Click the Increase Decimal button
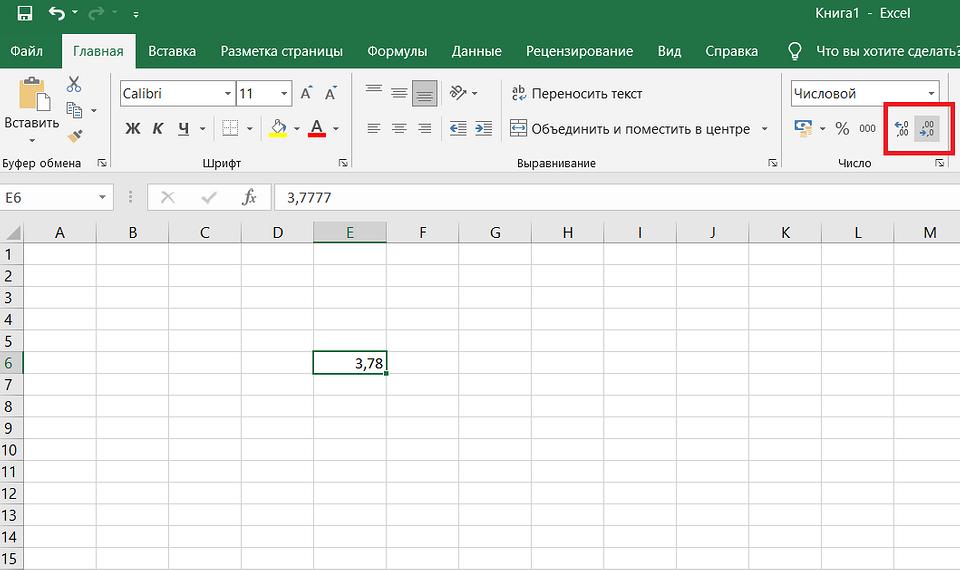The image size is (960, 570). (901, 128)
